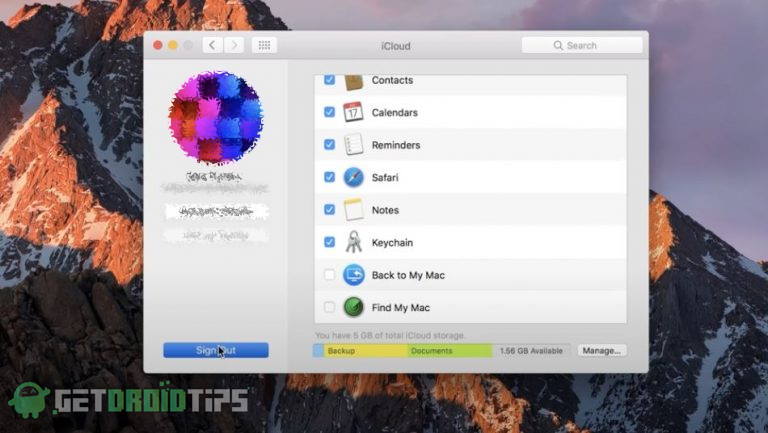768x433 pixels.
Task: Close the iCloud window with red button
Action: pyautogui.click(x=158, y=46)
